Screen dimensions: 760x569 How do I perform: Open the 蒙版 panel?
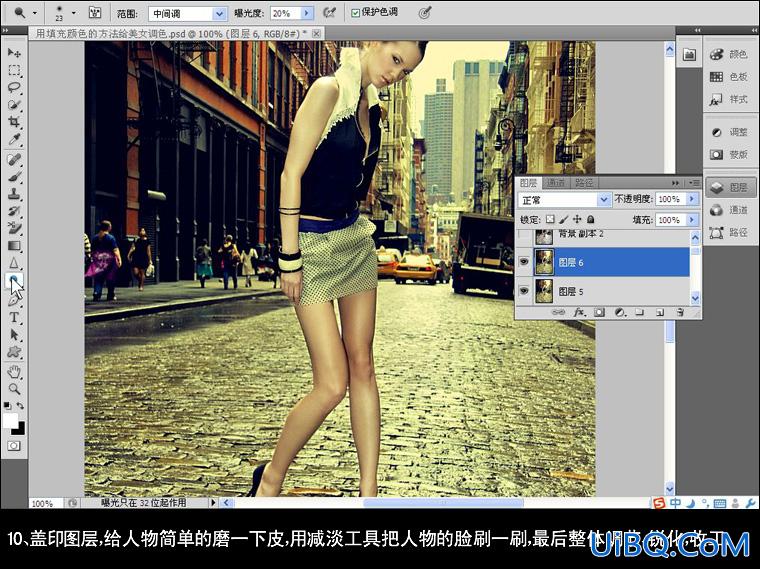click(729, 155)
